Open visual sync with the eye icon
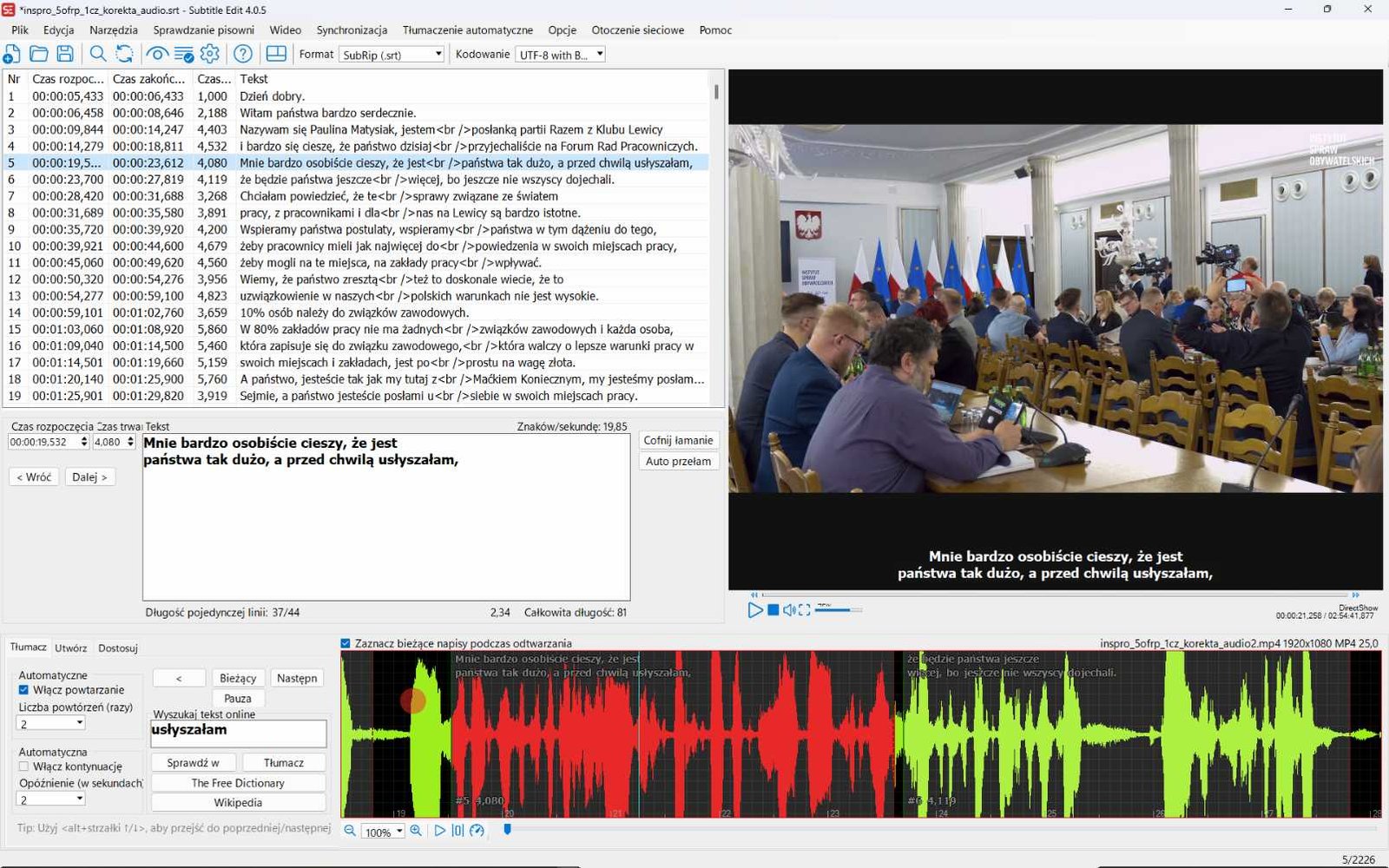Viewport: 1389px width, 868px height. [157, 54]
